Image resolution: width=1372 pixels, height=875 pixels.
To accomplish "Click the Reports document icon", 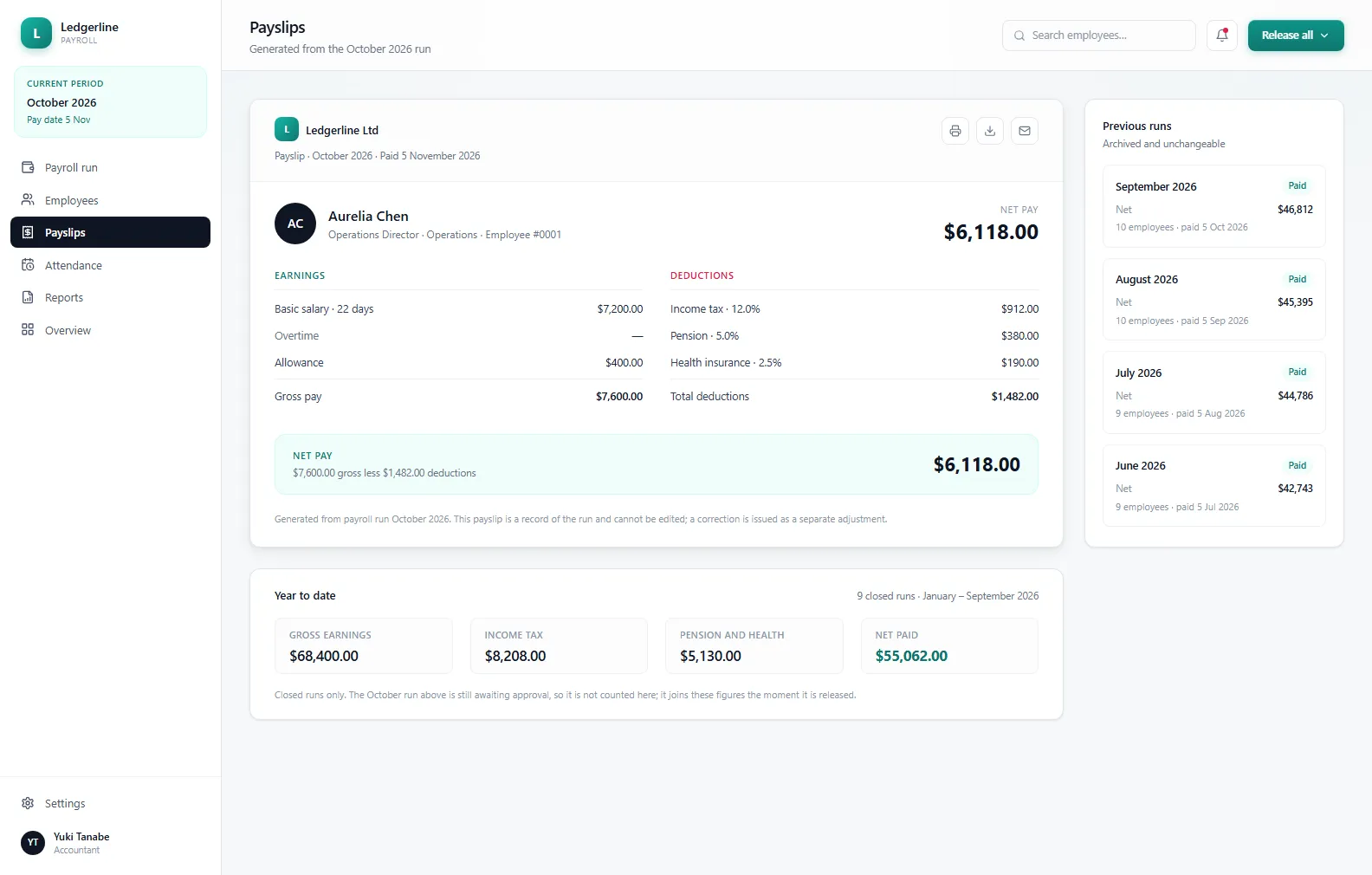I will point(28,297).
